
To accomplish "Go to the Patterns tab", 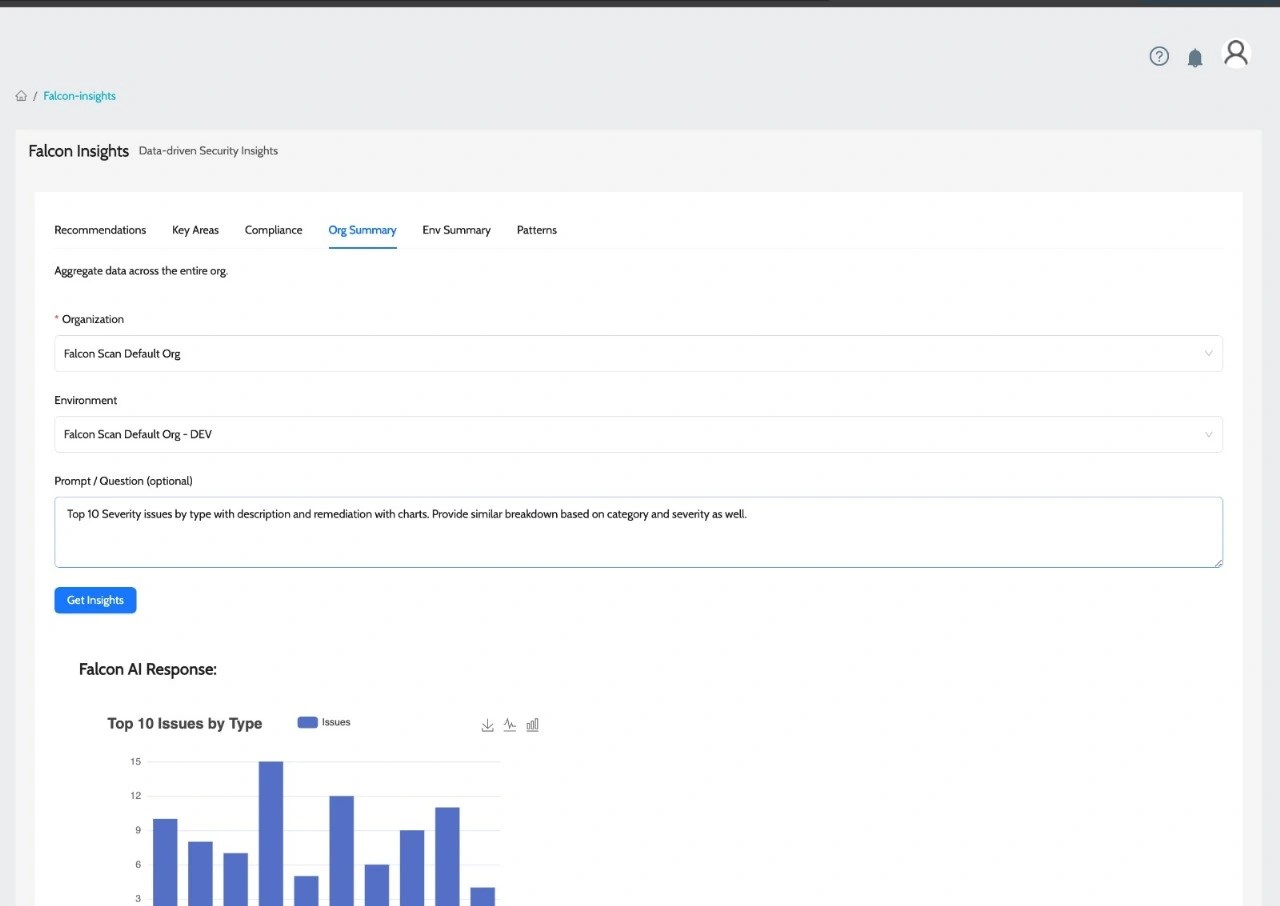I will (537, 230).
